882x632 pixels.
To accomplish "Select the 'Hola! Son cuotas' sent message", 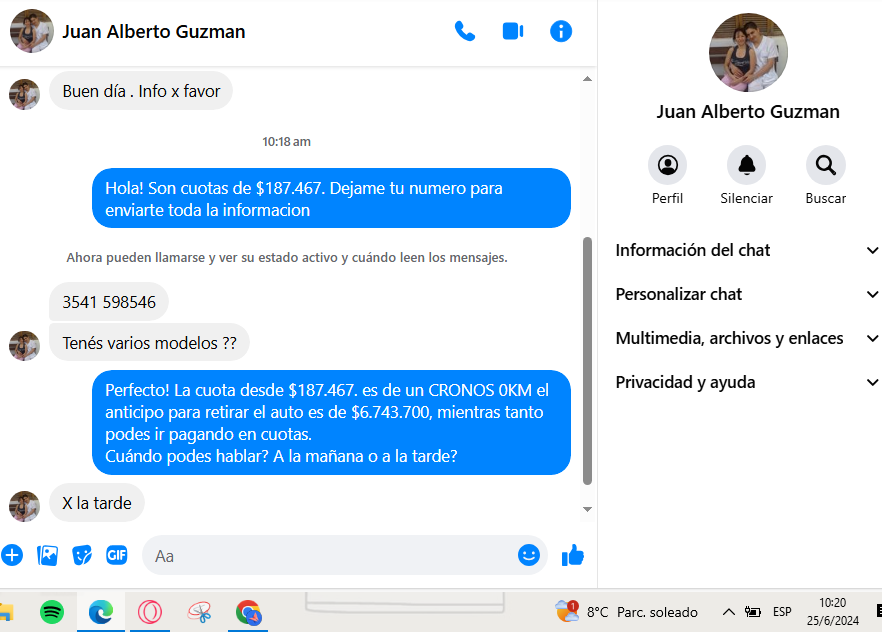I will 331,198.
